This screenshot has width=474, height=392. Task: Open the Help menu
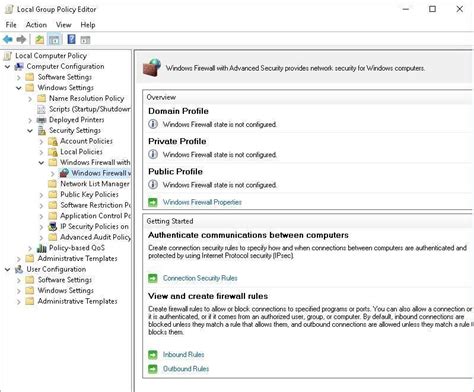tap(88, 25)
